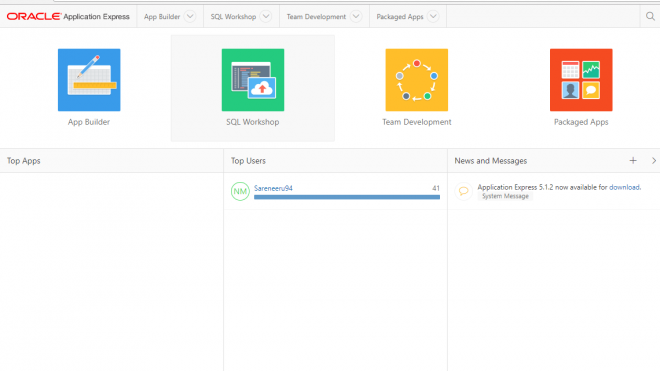
Task: Select Team Development in top navigation
Action: click(x=316, y=17)
